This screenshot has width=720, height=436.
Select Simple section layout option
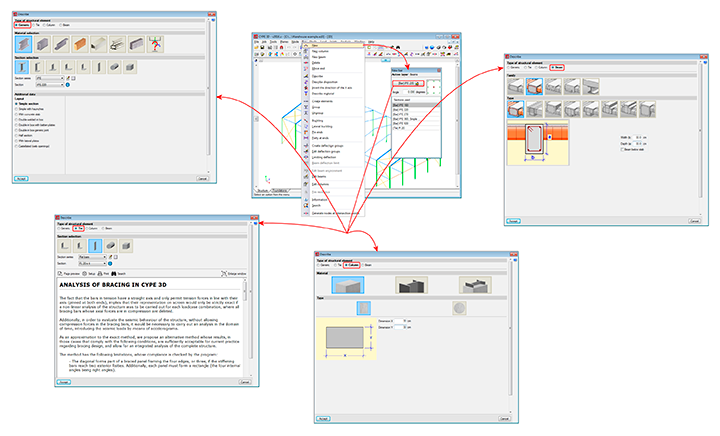pyautogui.click(x=27, y=104)
